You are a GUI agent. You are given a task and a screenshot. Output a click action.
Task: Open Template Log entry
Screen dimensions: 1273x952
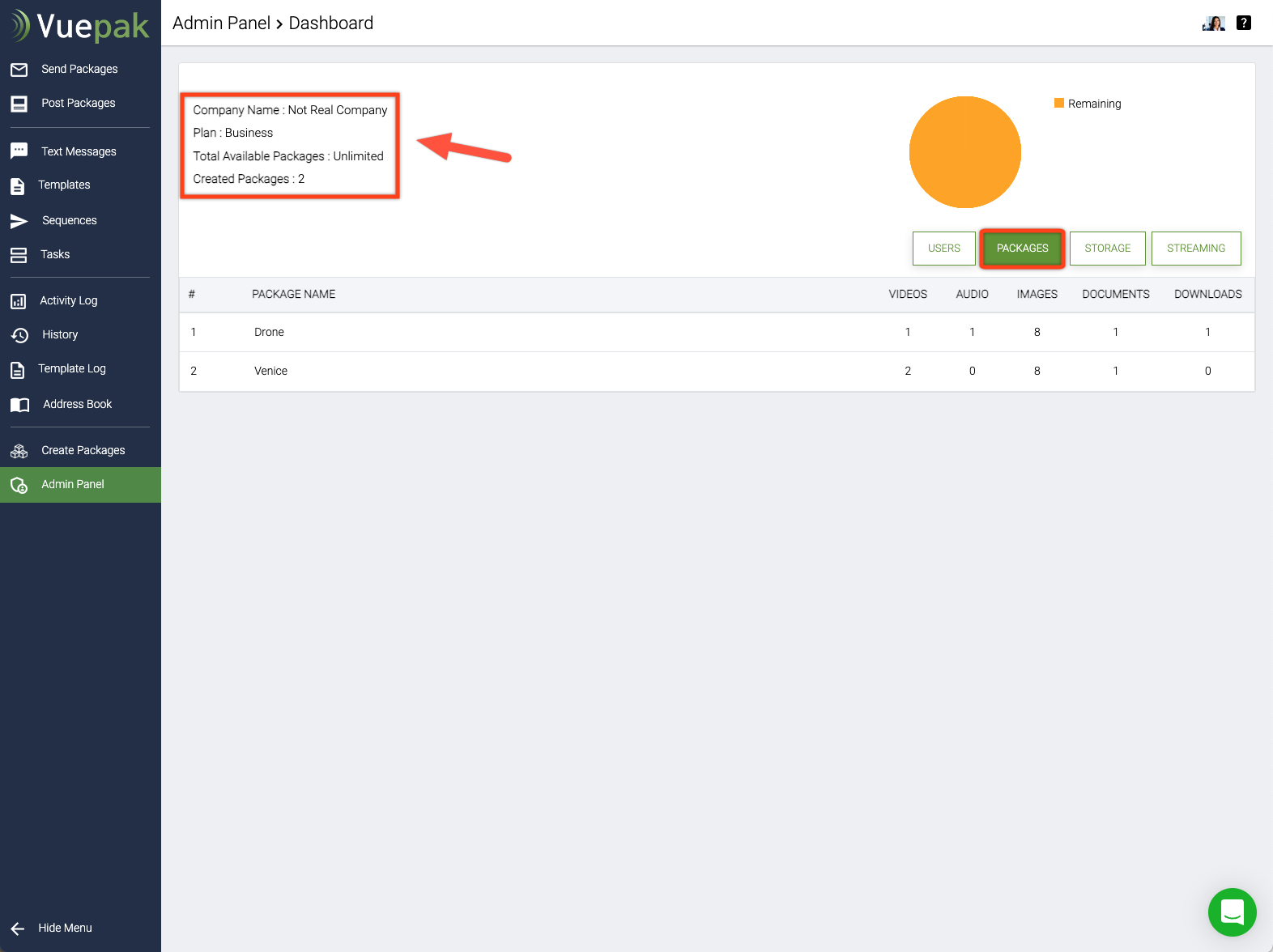point(72,368)
